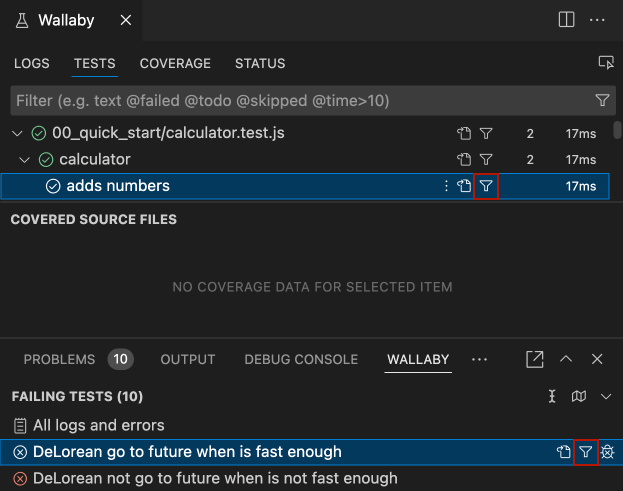The image size is (623, 491).
Task: Collapse the 00_quick_start/calculator.test.js node
Action: [17, 133]
